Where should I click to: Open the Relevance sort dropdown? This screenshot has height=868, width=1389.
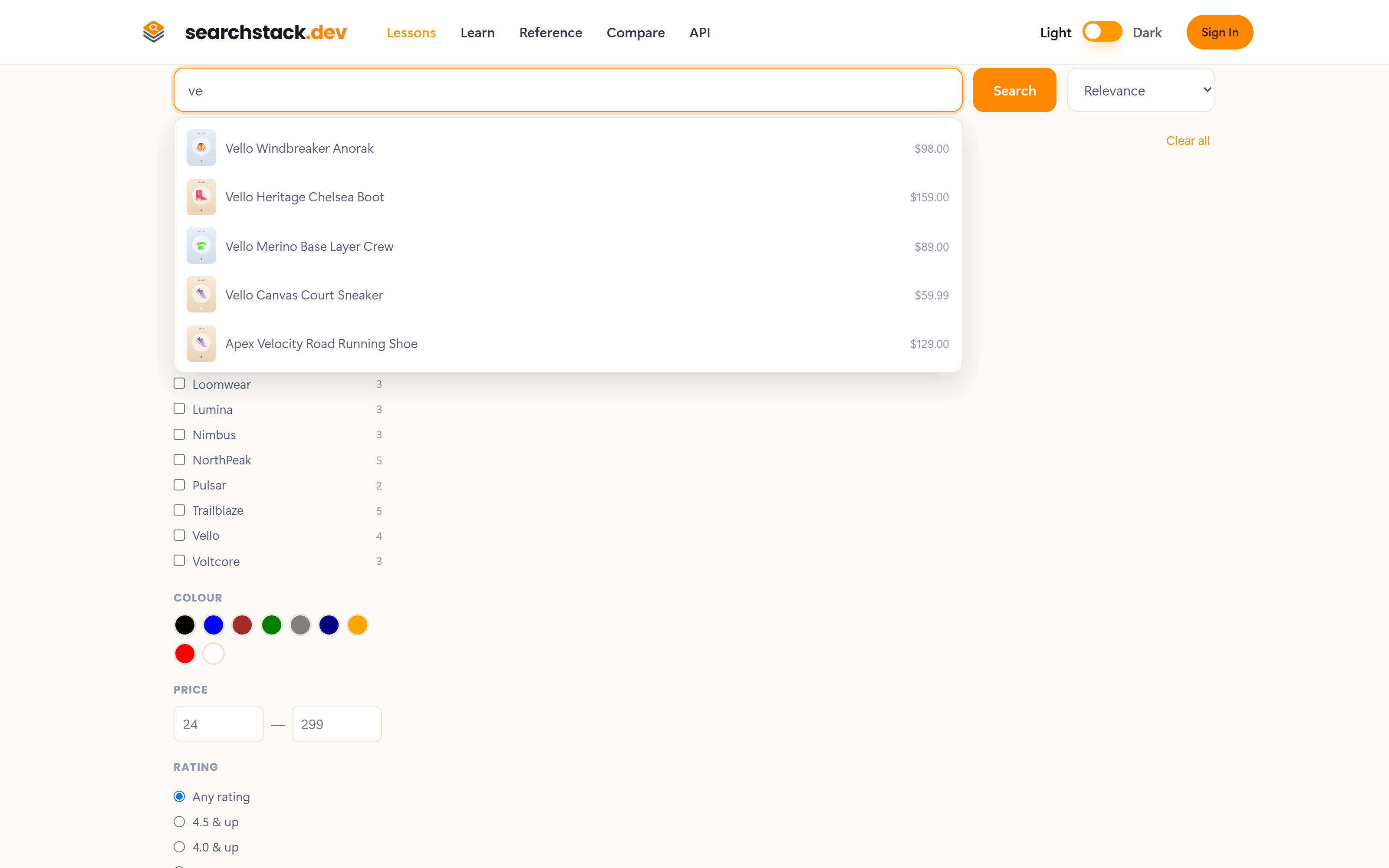click(1140, 90)
